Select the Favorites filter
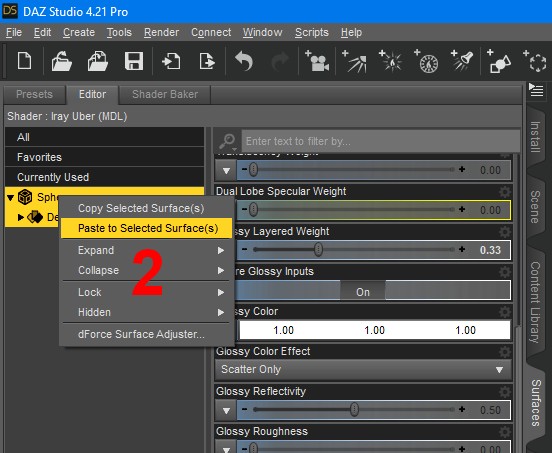 105,157
